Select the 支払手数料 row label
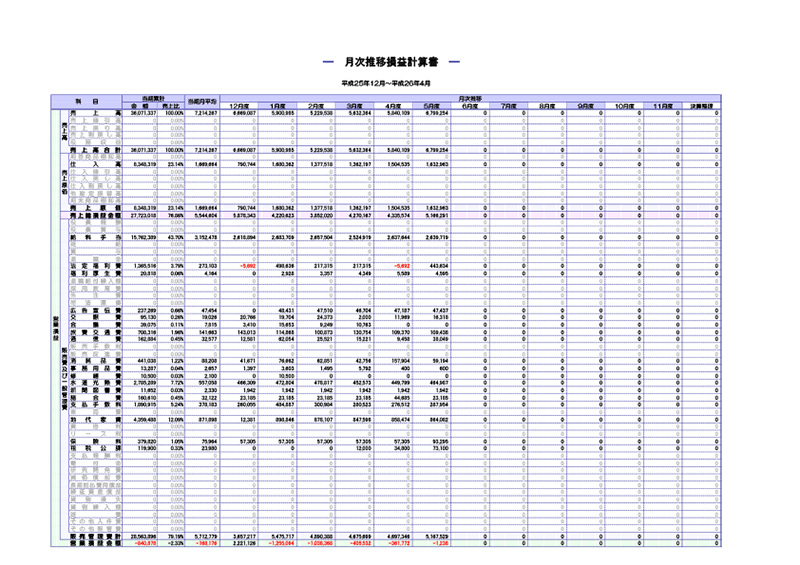Image resolution: width=800 pixels, height=565 pixels. tap(95, 405)
